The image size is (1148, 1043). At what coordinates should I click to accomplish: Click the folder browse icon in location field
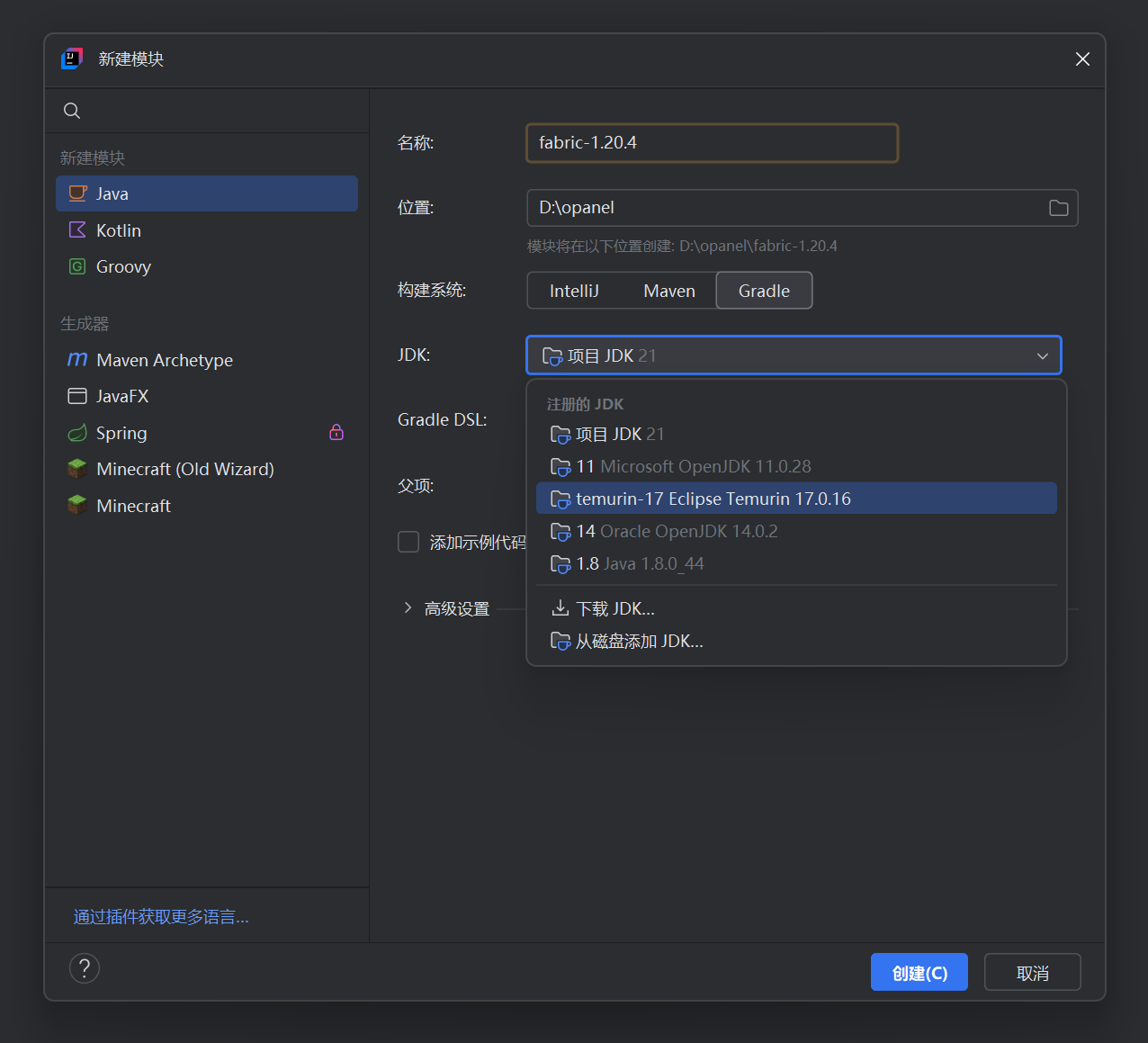pos(1058,208)
